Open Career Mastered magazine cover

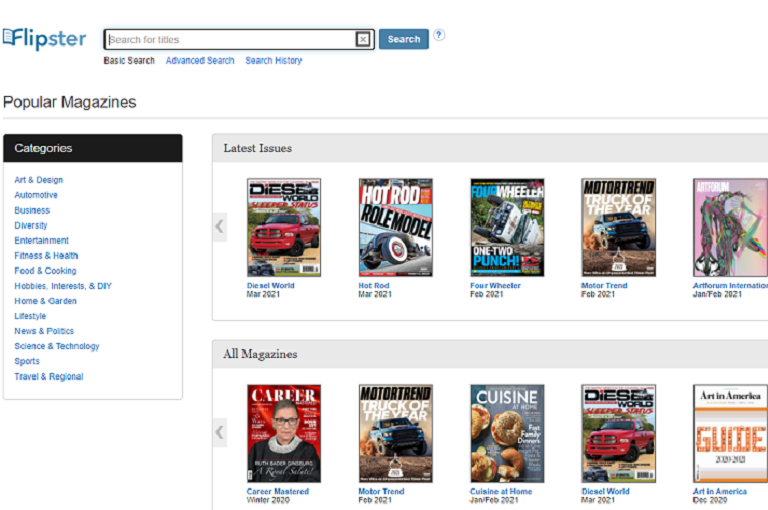pos(284,434)
